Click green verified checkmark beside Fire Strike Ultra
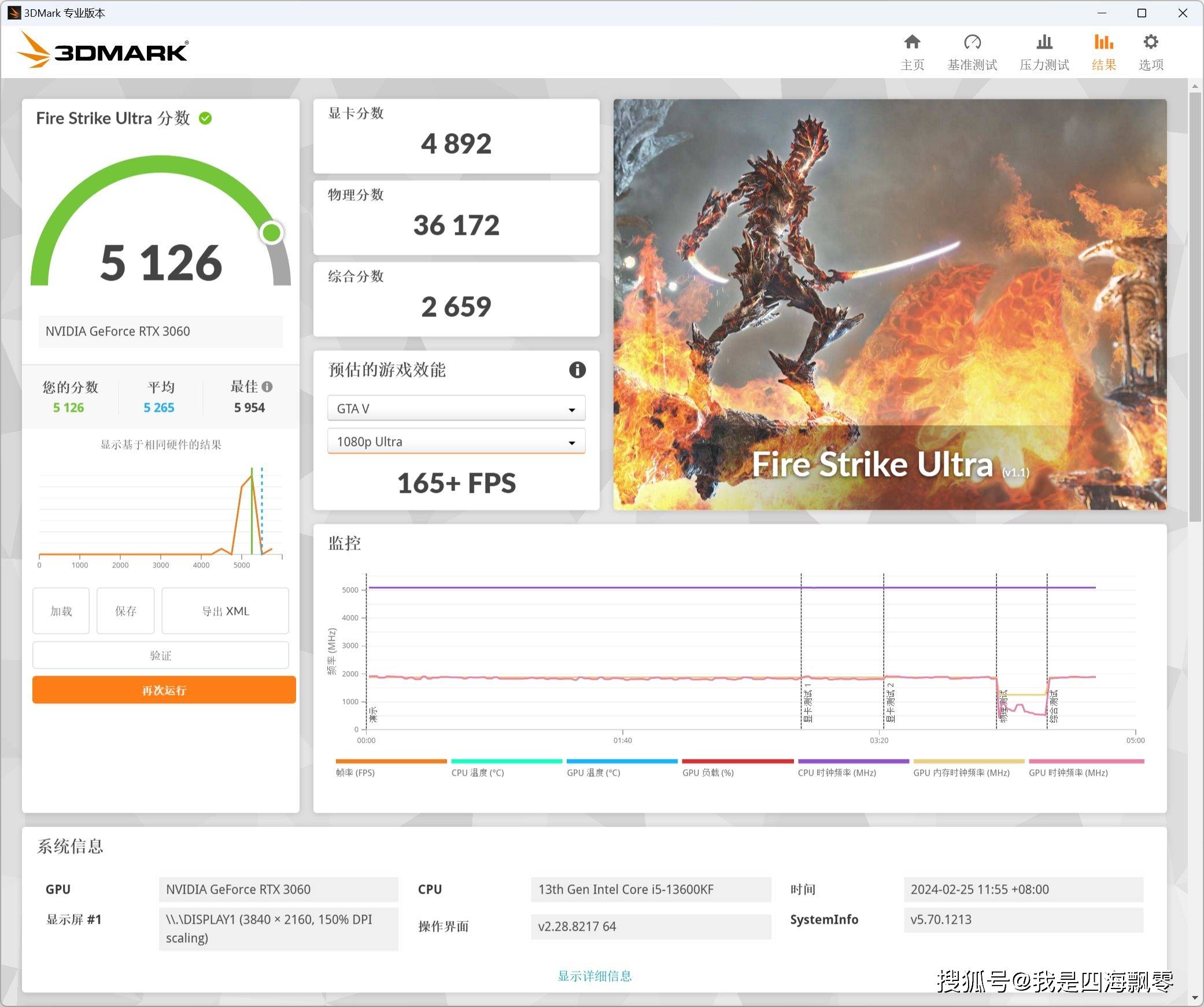Image resolution: width=1204 pixels, height=1007 pixels. (206, 118)
